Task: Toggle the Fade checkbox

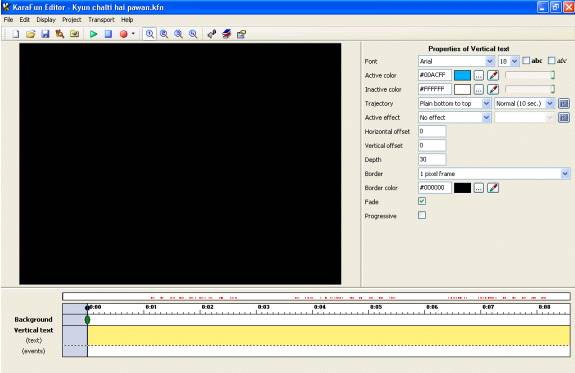Action: tap(422, 201)
